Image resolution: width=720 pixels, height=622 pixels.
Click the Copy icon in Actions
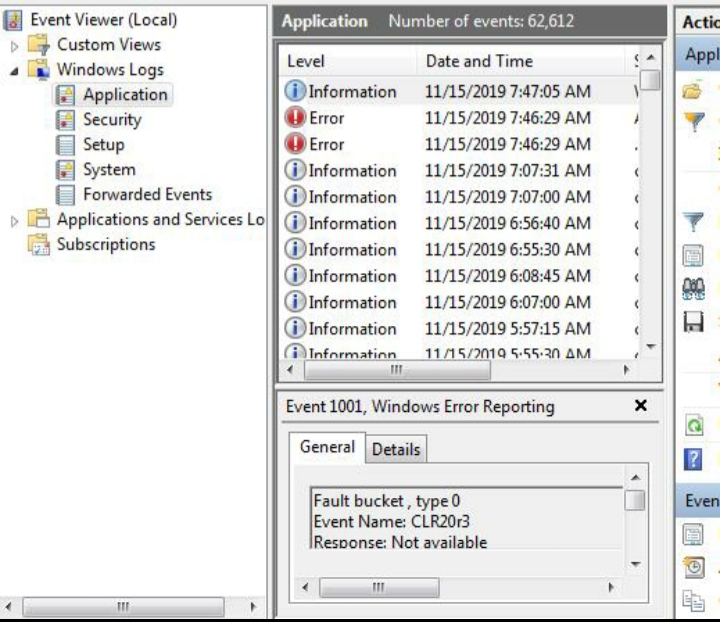[x=693, y=601]
